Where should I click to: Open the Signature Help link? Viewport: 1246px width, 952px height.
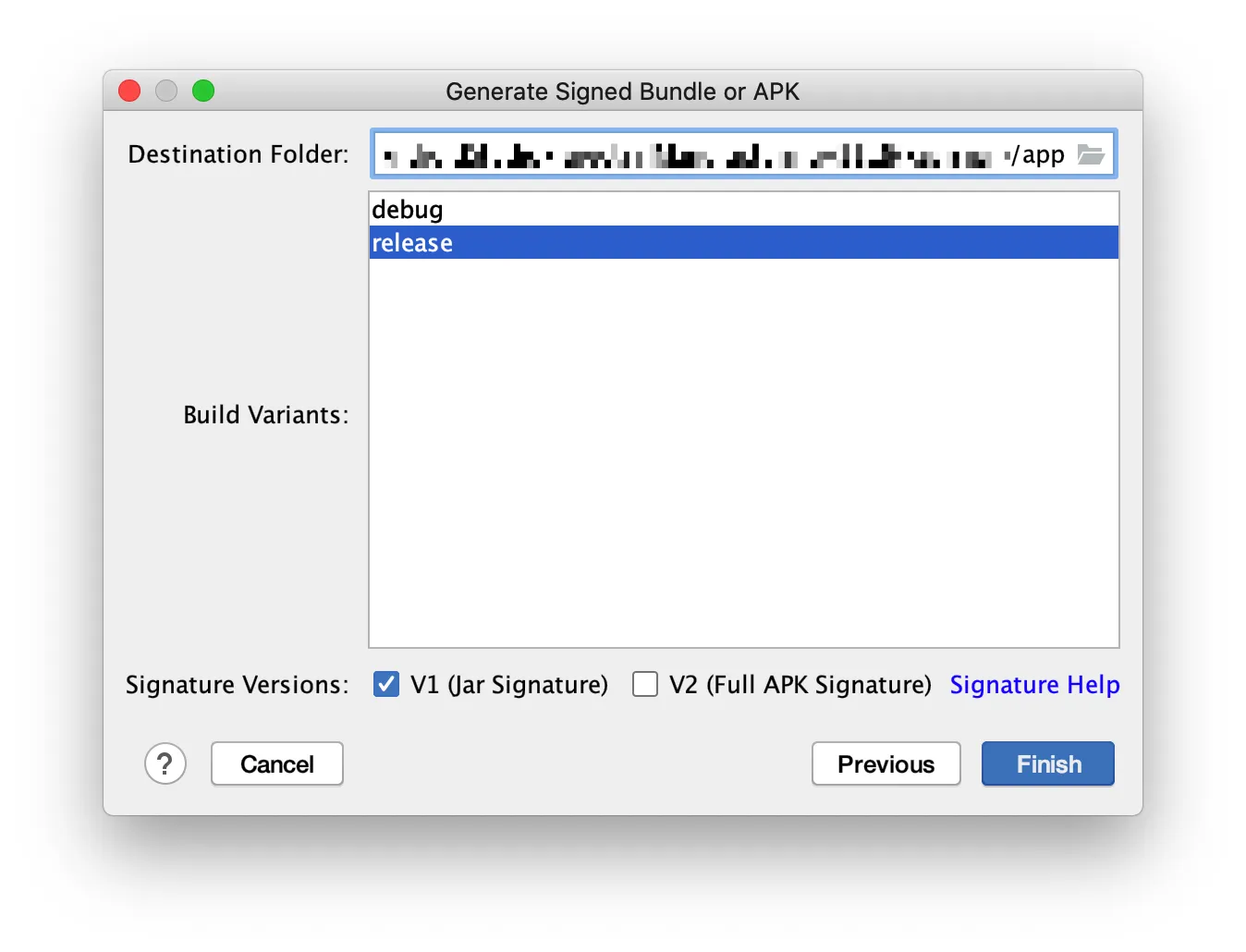(x=1035, y=685)
